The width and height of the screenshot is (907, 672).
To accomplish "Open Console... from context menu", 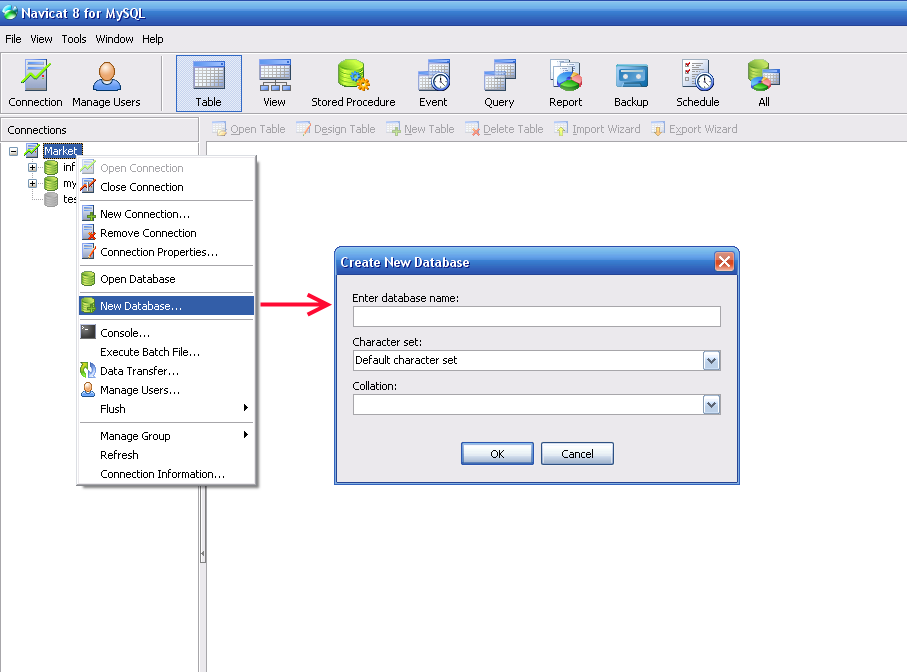I will pyautogui.click(x=167, y=333).
